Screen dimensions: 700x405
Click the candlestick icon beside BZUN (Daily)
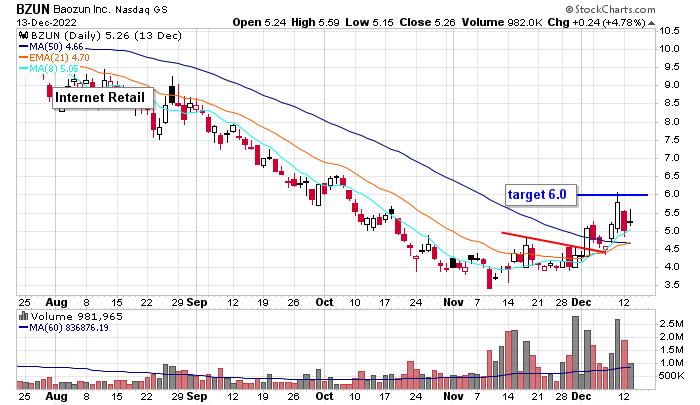pyautogui.click(x=23, y=36)
